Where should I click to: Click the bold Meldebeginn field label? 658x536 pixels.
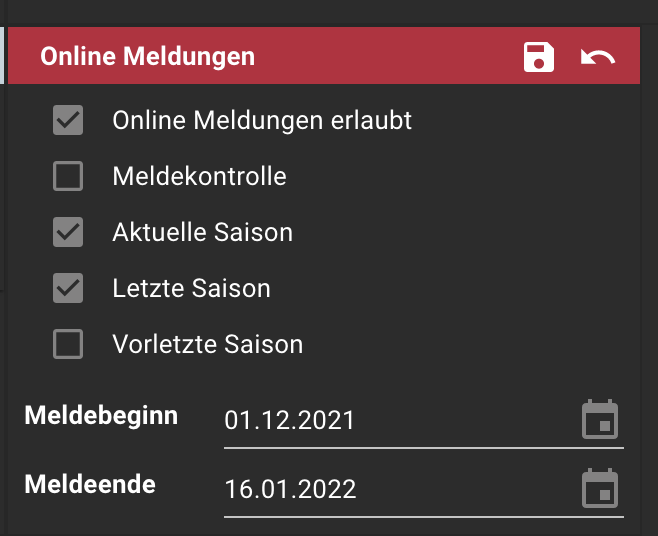(101, 416)
